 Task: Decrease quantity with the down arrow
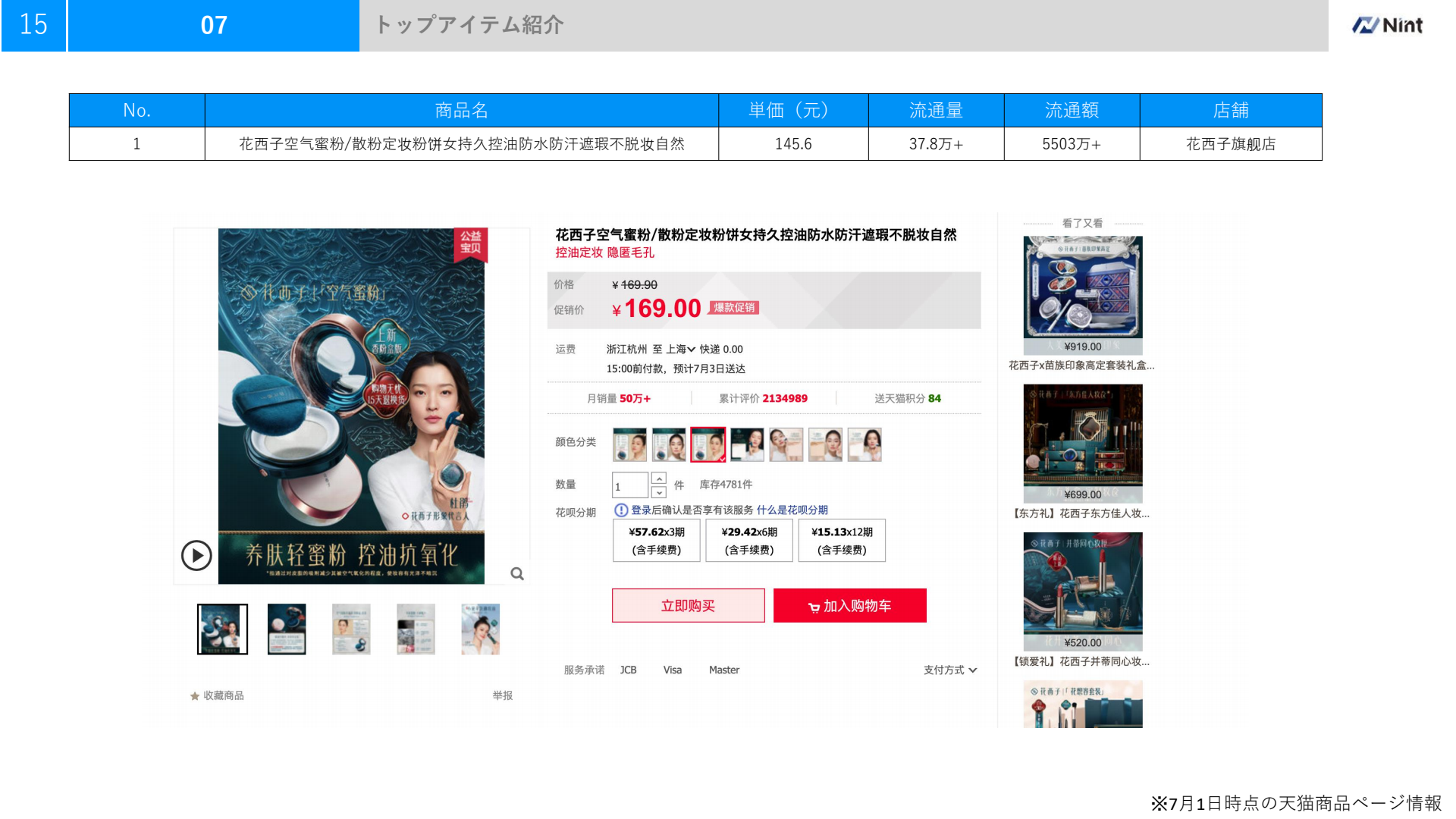(x=659, y=492)
